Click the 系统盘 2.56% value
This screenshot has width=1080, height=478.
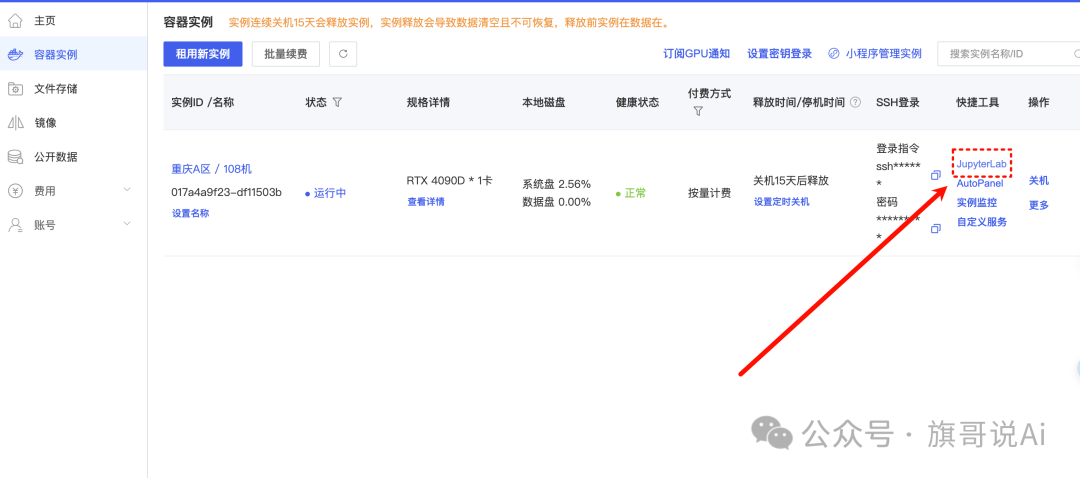tap(557, 184)
